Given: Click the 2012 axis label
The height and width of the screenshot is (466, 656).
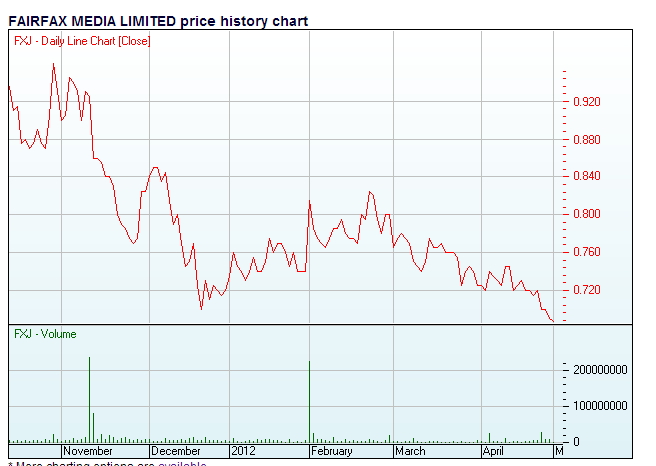Looking at the screenshot, I should (x=243, y=451).
